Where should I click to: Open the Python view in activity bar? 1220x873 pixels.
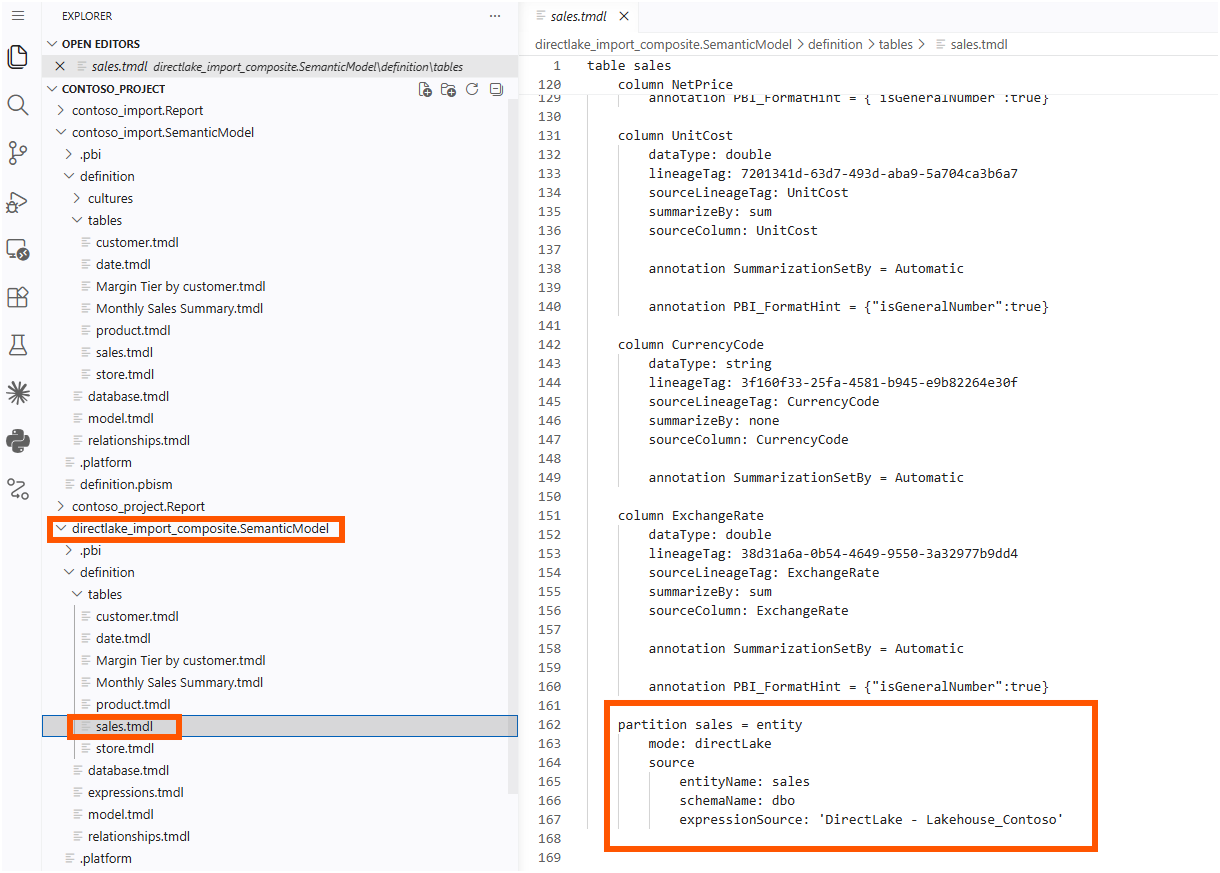click(x=17, y=441)
